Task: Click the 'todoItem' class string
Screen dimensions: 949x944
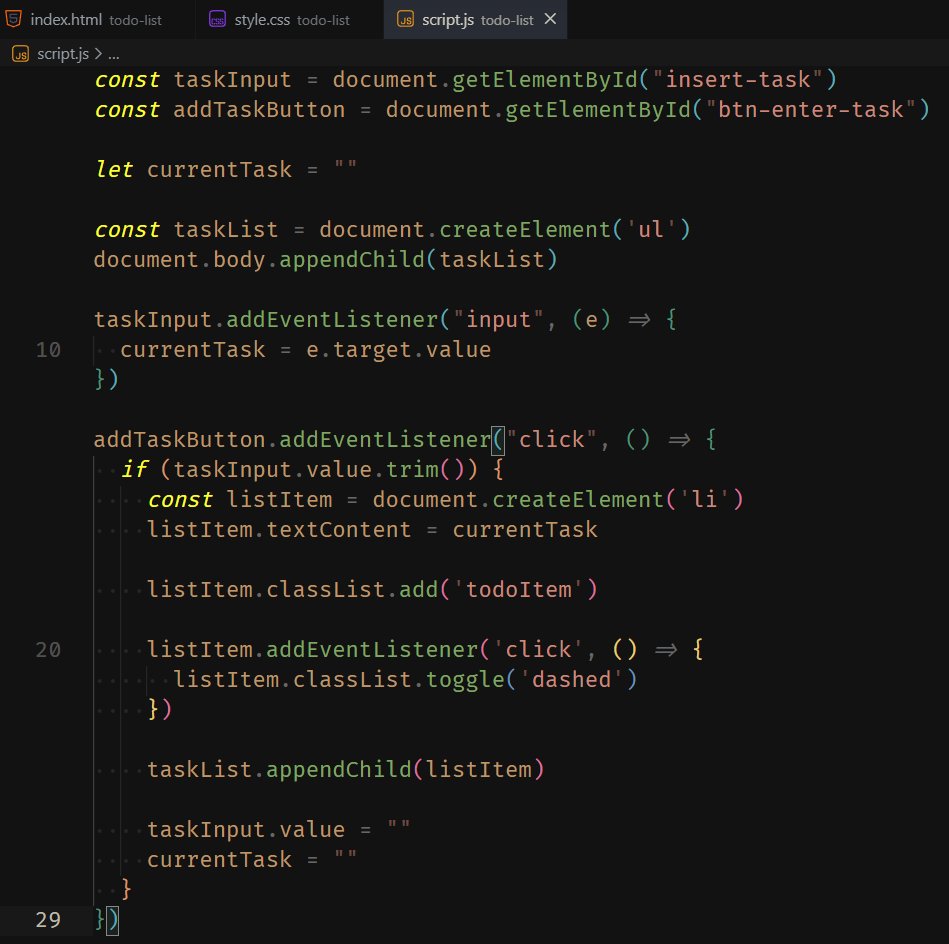Action: pyautogui.click(x=518, y=589)
